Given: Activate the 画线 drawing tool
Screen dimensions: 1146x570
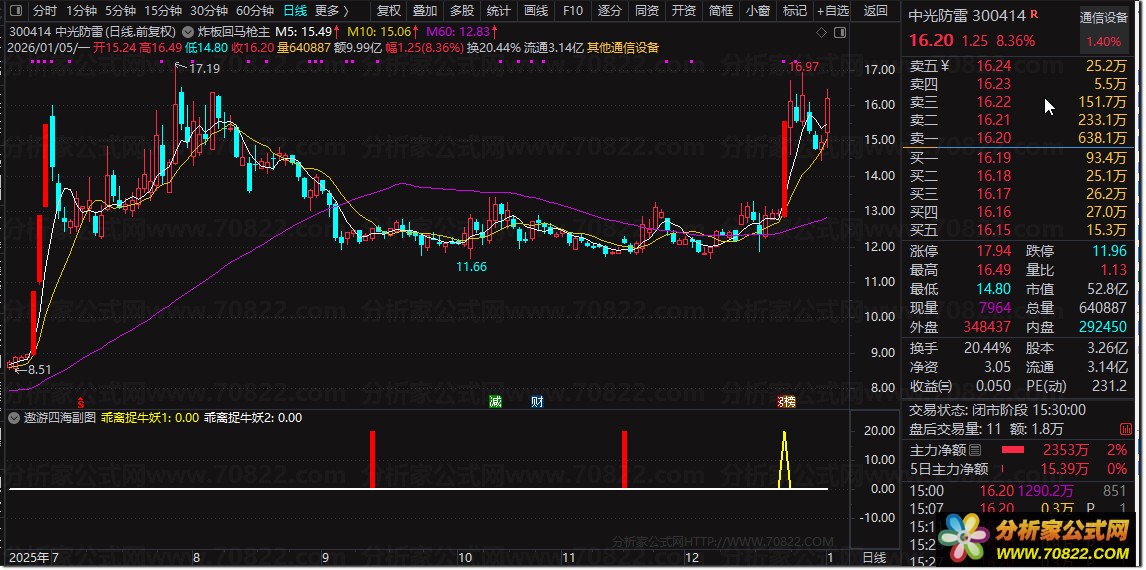Looking at the screenshot, I should pos(536,11).
